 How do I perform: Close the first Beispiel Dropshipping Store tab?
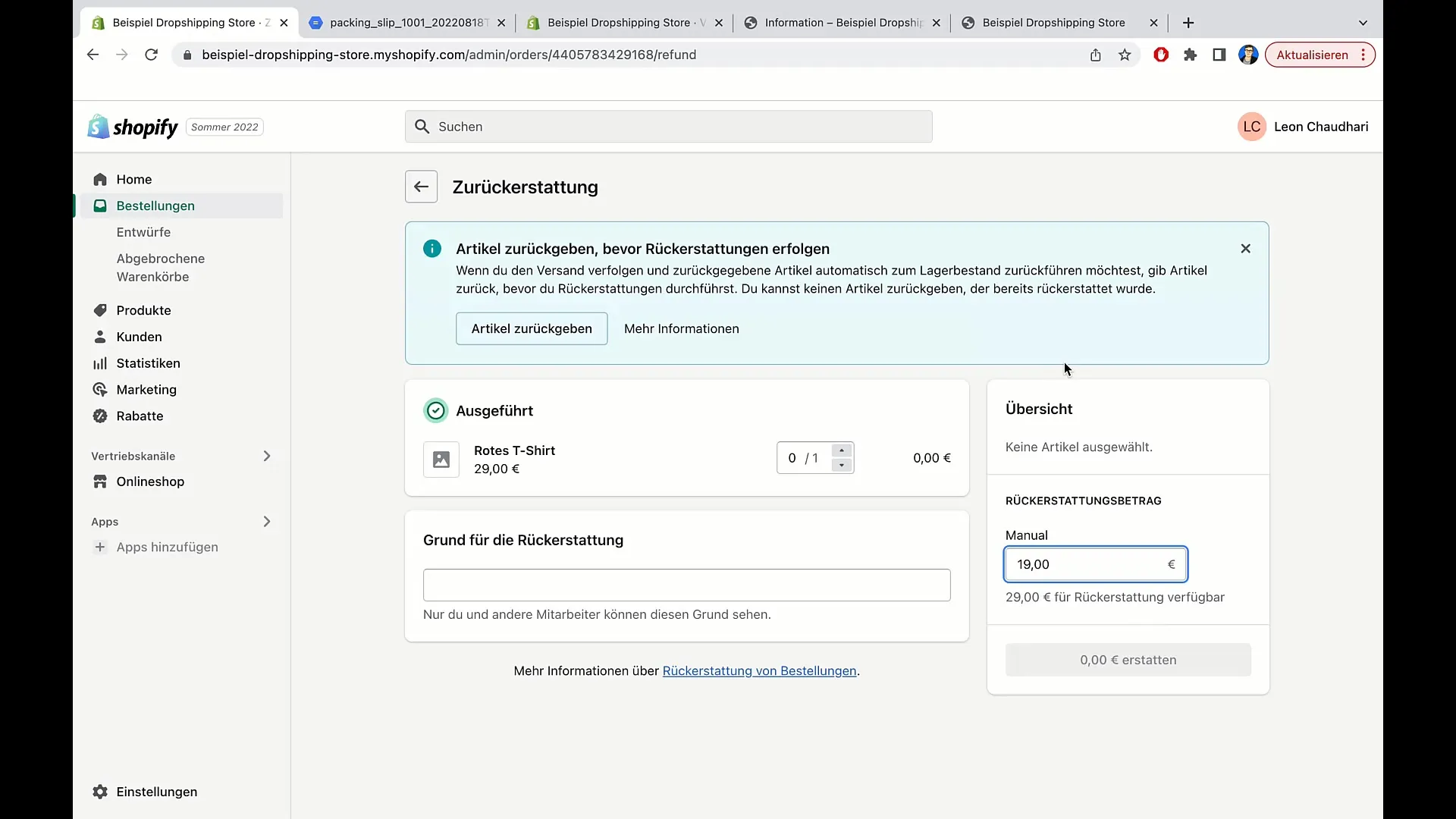(284, 23)
